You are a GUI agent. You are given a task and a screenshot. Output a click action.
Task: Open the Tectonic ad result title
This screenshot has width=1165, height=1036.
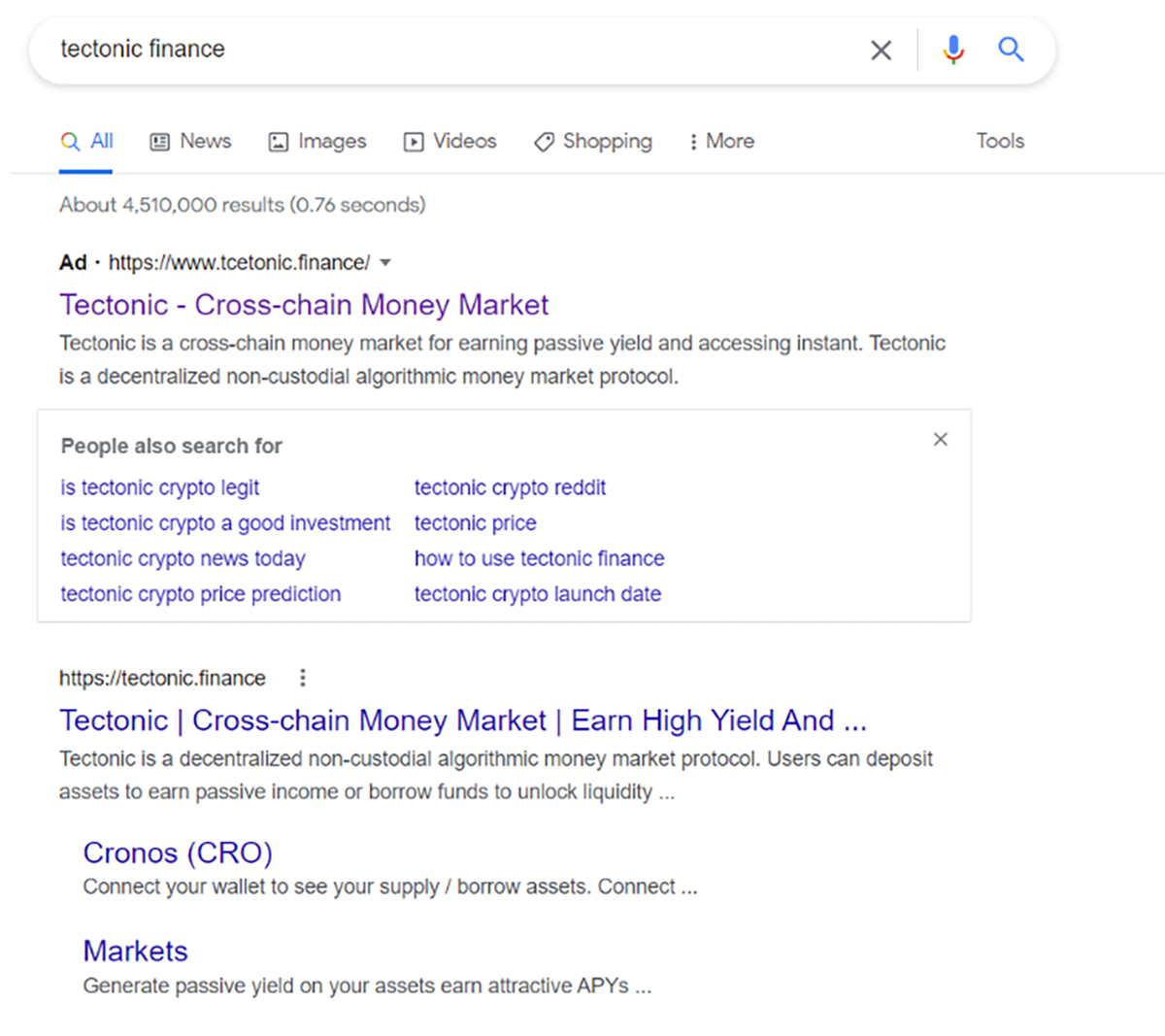[304, 305]
